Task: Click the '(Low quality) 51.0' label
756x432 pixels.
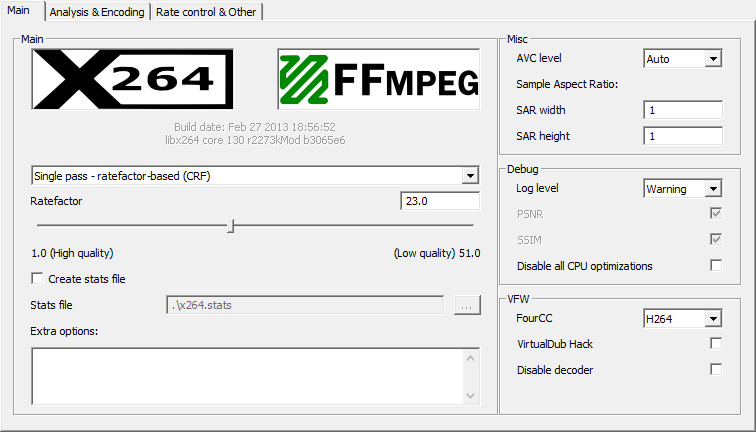Action: point(437,253)
